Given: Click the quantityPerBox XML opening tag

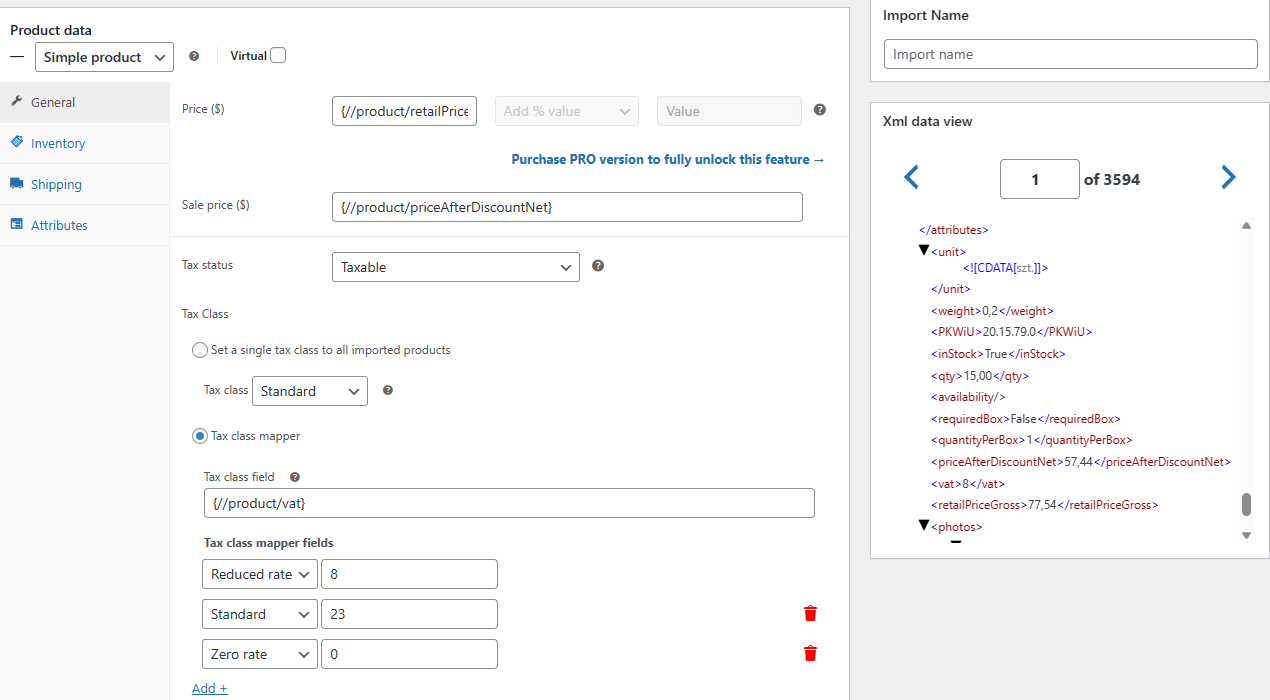Looking at the screenshot, I should tap(978, 440).
